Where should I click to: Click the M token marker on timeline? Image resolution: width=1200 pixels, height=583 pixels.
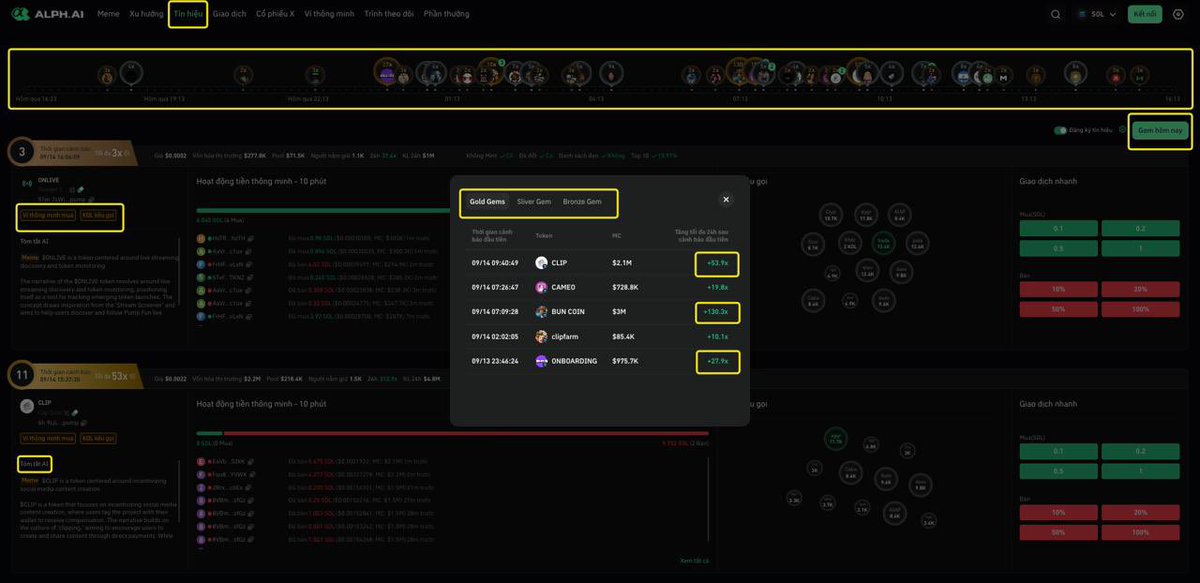[x=1004, y=77]
